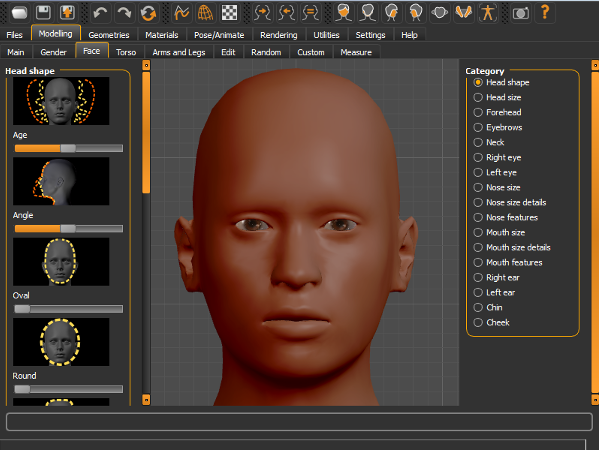Open the Rendering tab
This screenshot has width=599, height=450.
[x=278, y=35]
